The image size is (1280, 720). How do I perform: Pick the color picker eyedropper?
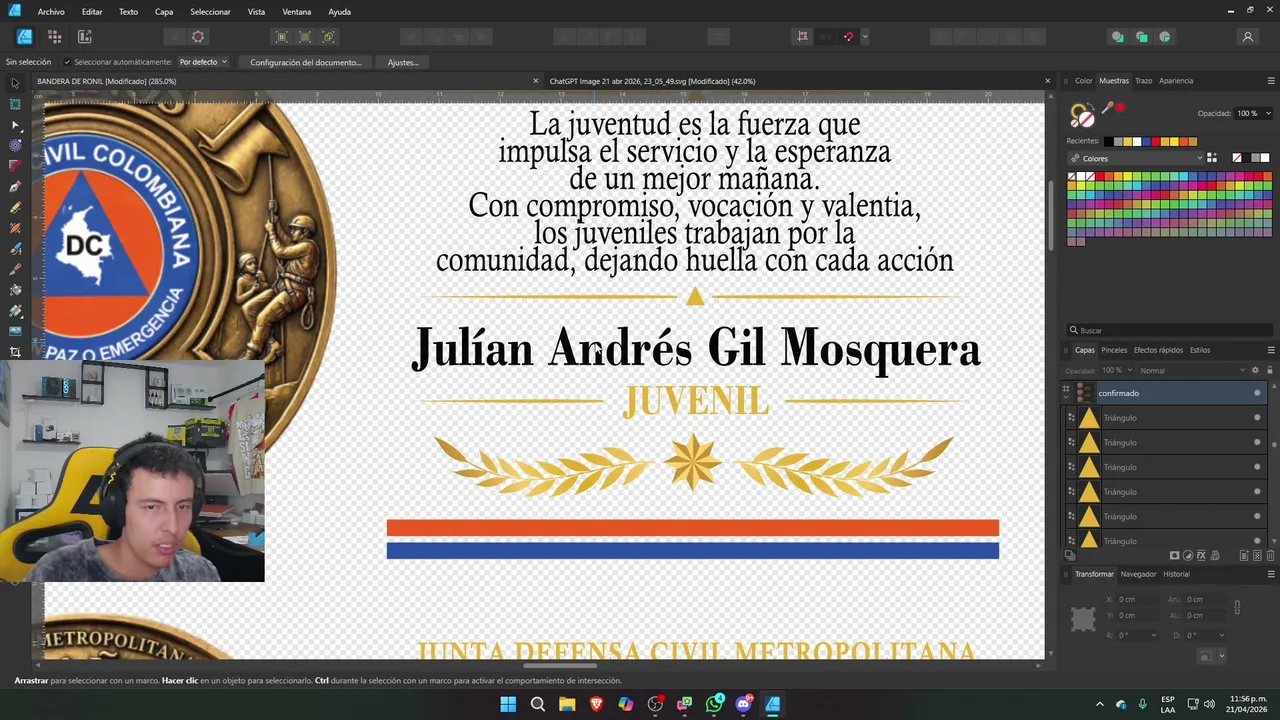1106,108
